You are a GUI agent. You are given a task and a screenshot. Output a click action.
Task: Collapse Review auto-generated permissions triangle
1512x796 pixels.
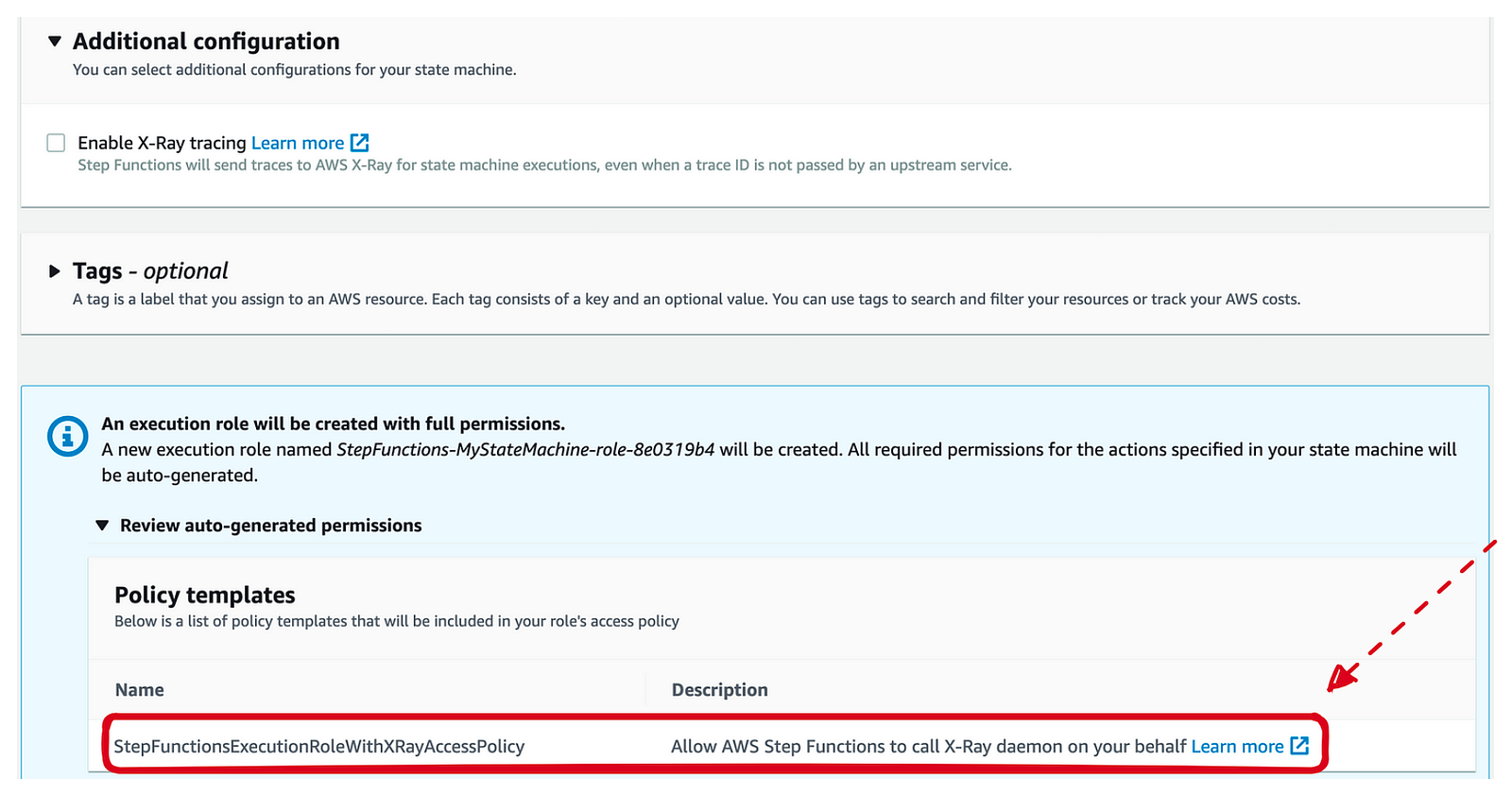102,526
